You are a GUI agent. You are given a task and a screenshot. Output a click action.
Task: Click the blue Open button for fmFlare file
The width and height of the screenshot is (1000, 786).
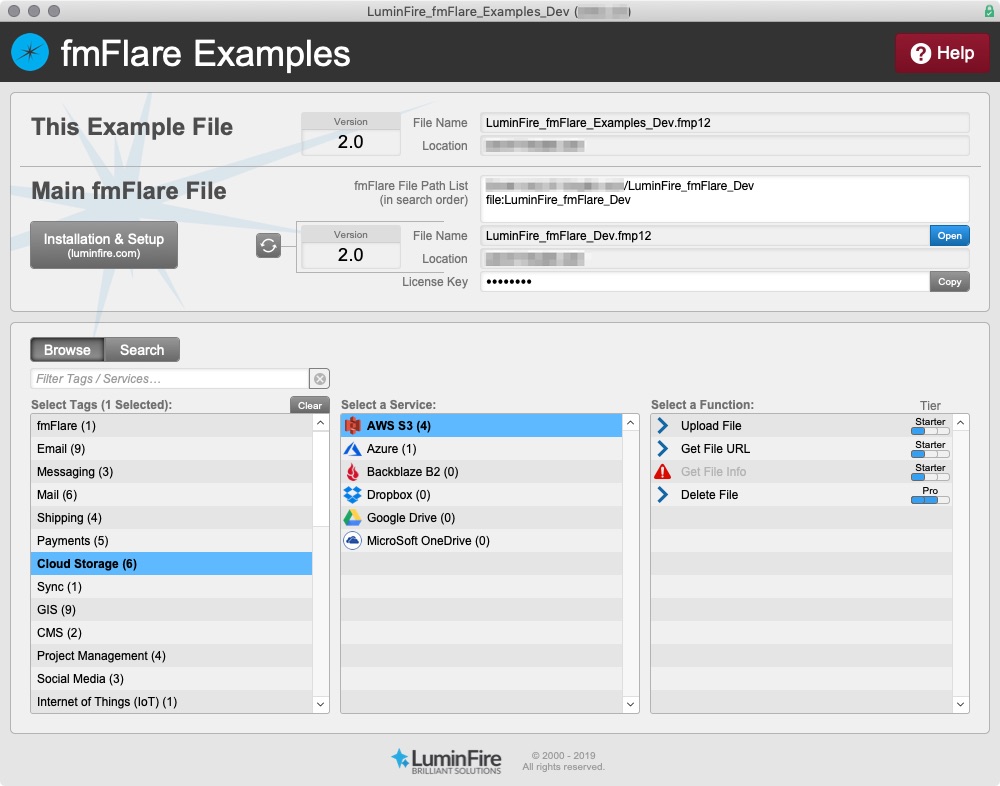click(x=949, y=235)
